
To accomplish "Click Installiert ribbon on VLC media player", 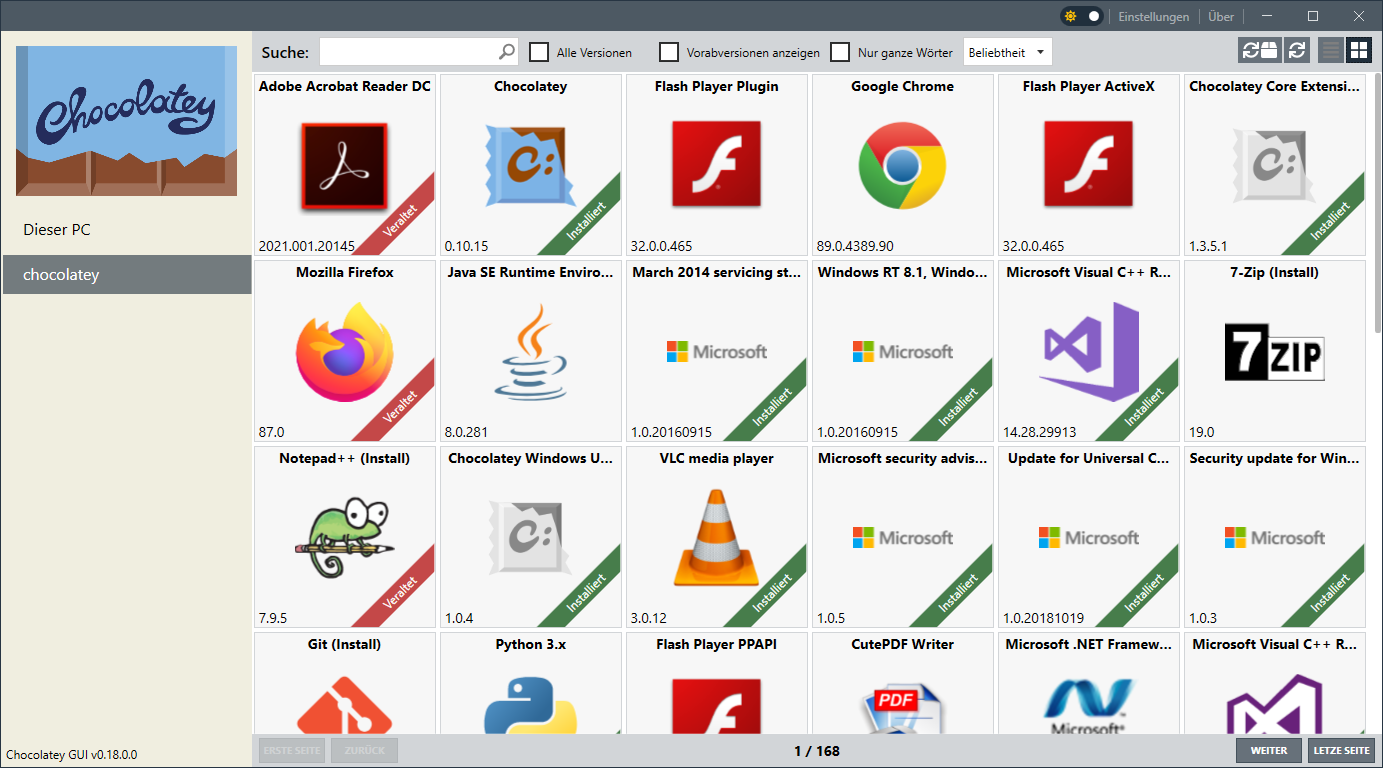I will click(x=771, y=591).
